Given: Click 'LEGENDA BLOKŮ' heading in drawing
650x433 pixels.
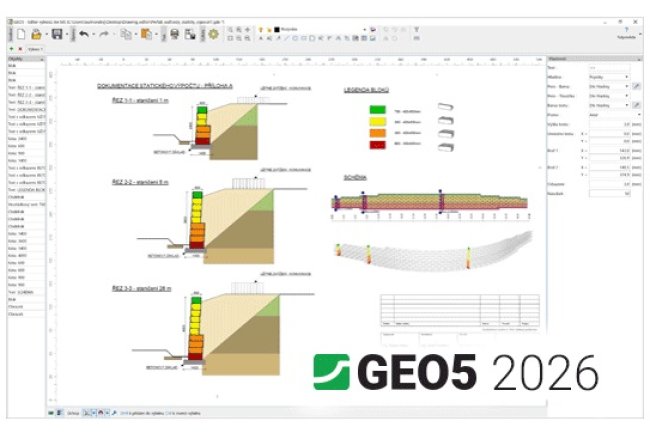Looking at the screenshot, I should 366,90.
